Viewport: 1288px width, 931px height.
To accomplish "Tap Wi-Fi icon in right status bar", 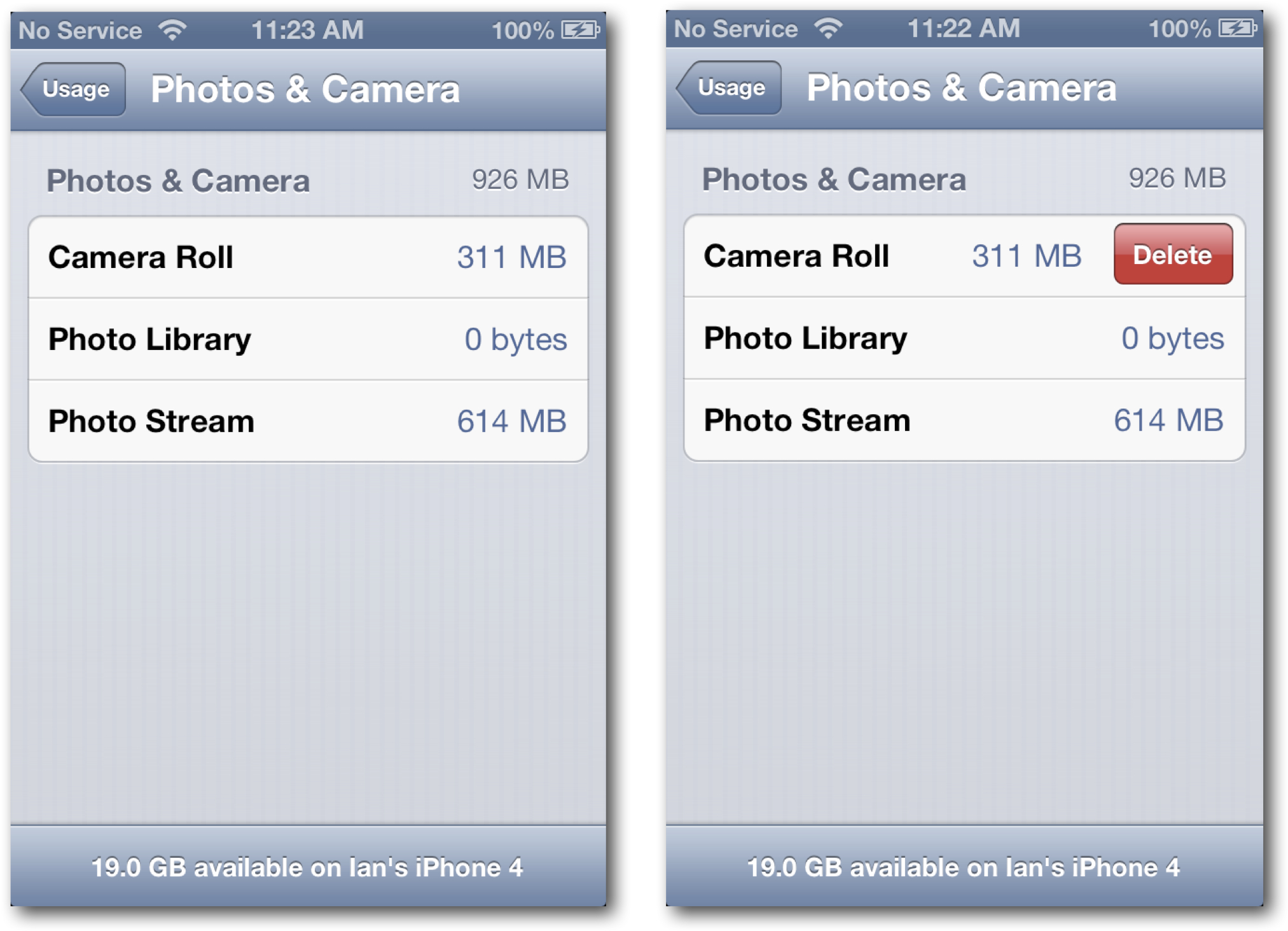I will [x=829, y=28].
